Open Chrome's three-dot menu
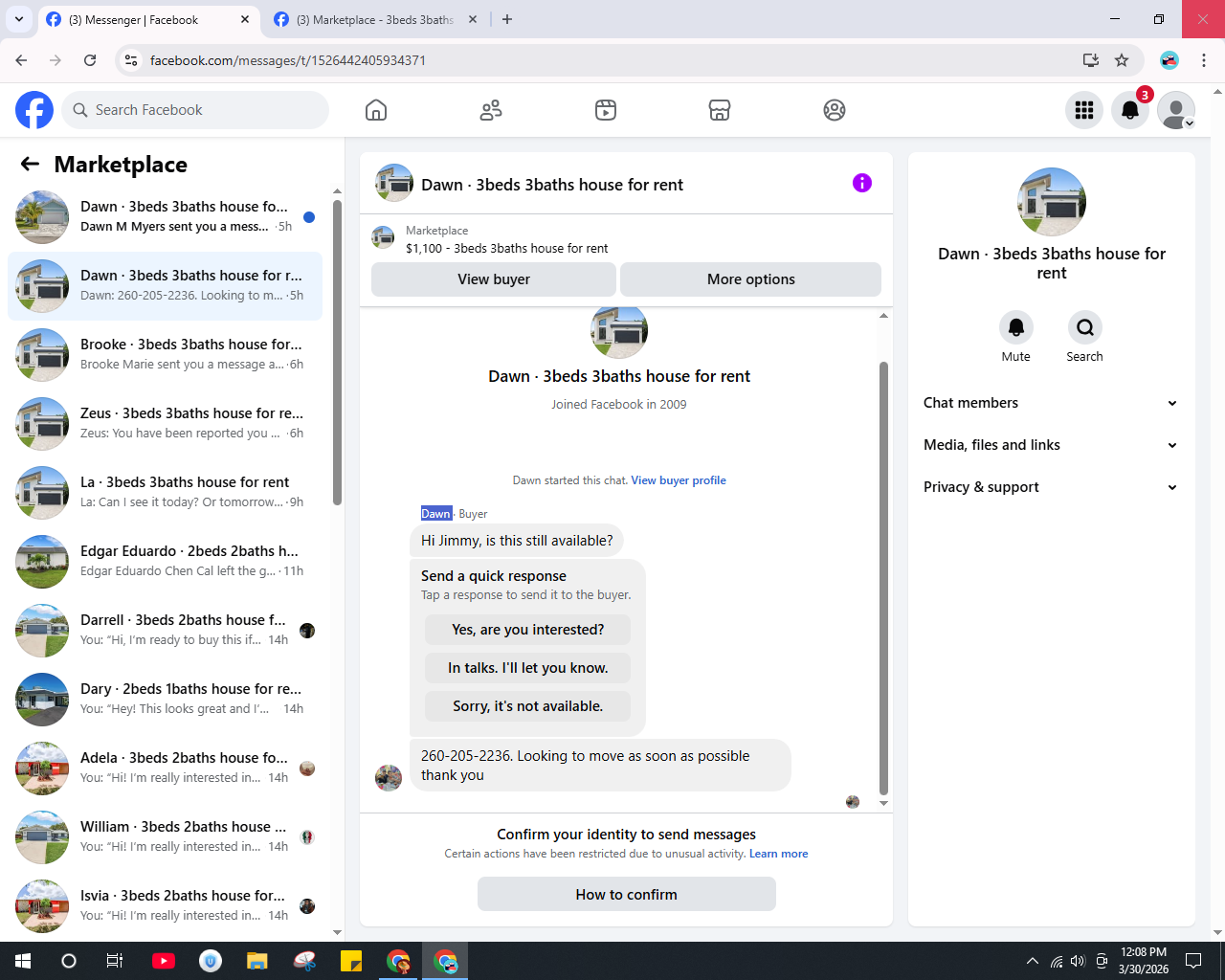Image resolution: width=1225 pixels, height=980 pixels. 1204,60
